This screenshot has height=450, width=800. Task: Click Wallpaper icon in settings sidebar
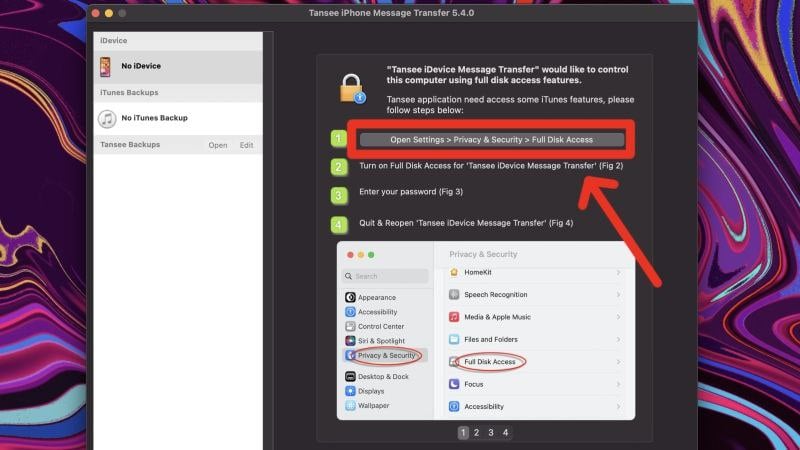350,406
